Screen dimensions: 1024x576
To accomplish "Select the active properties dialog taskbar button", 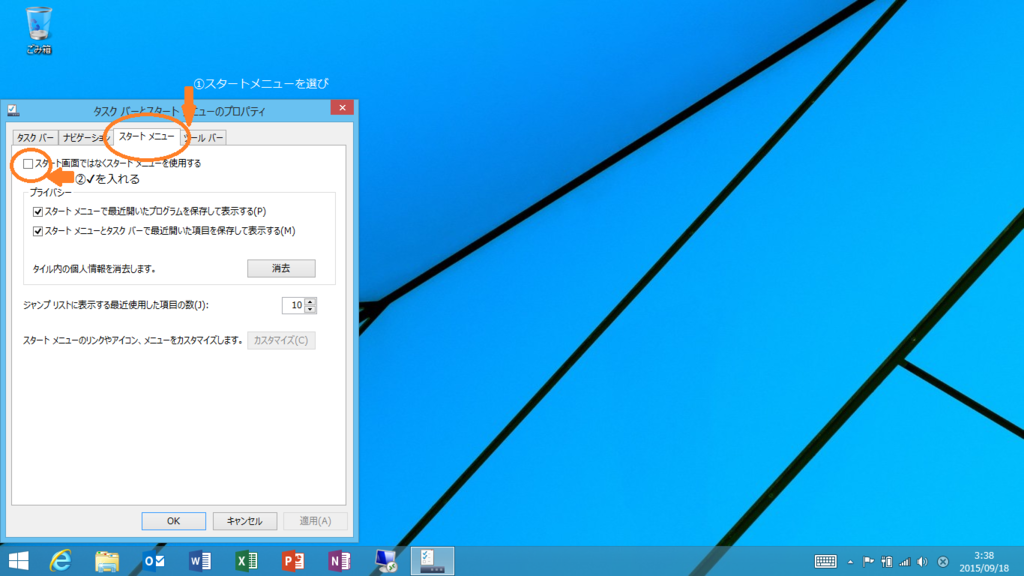I will [432, 561].
